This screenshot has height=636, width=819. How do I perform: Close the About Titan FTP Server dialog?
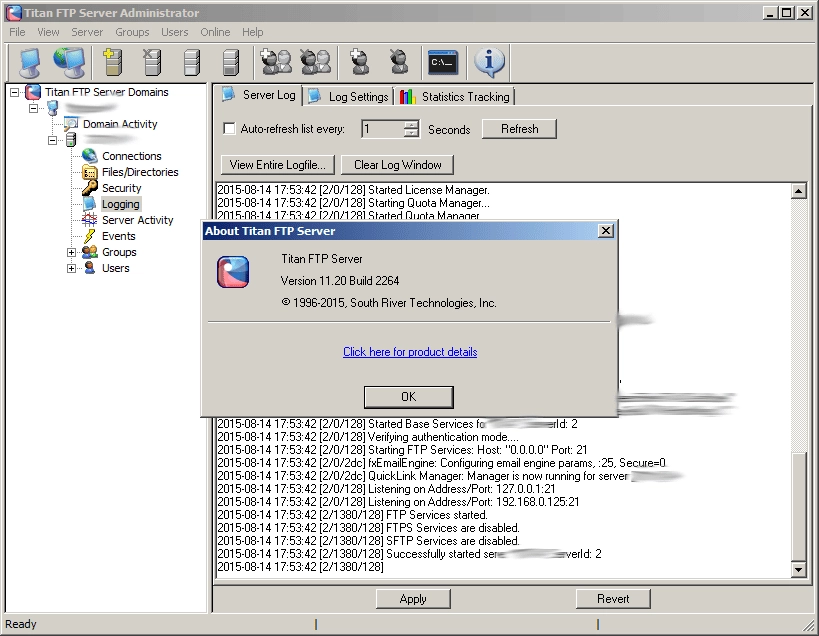[605, 231]
